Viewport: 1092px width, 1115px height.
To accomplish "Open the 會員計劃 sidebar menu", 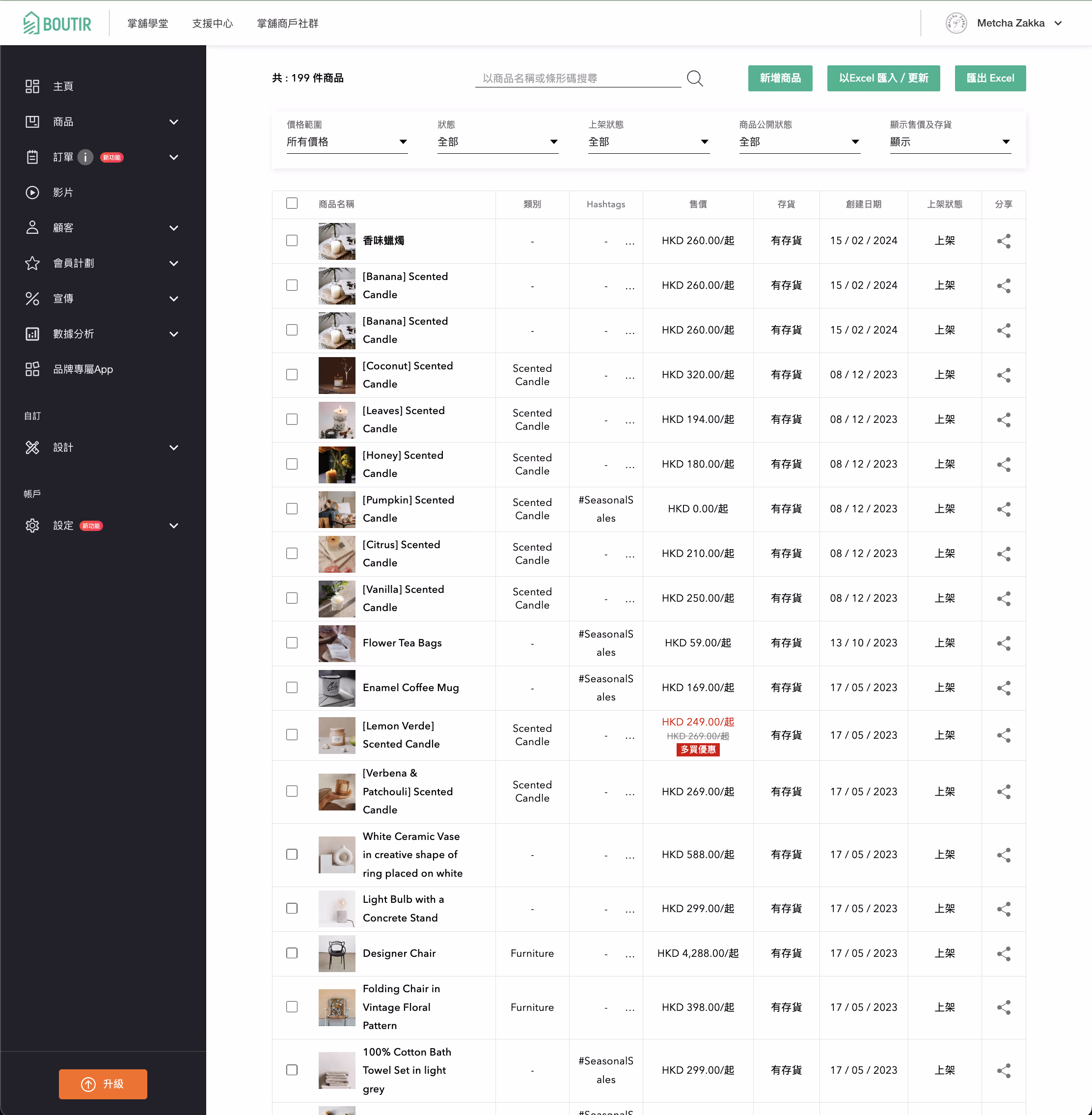I will [x=103, y=263].
